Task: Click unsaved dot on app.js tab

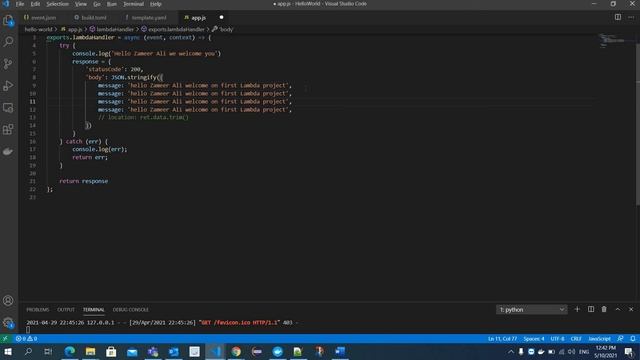Action: tap(222, 18)
